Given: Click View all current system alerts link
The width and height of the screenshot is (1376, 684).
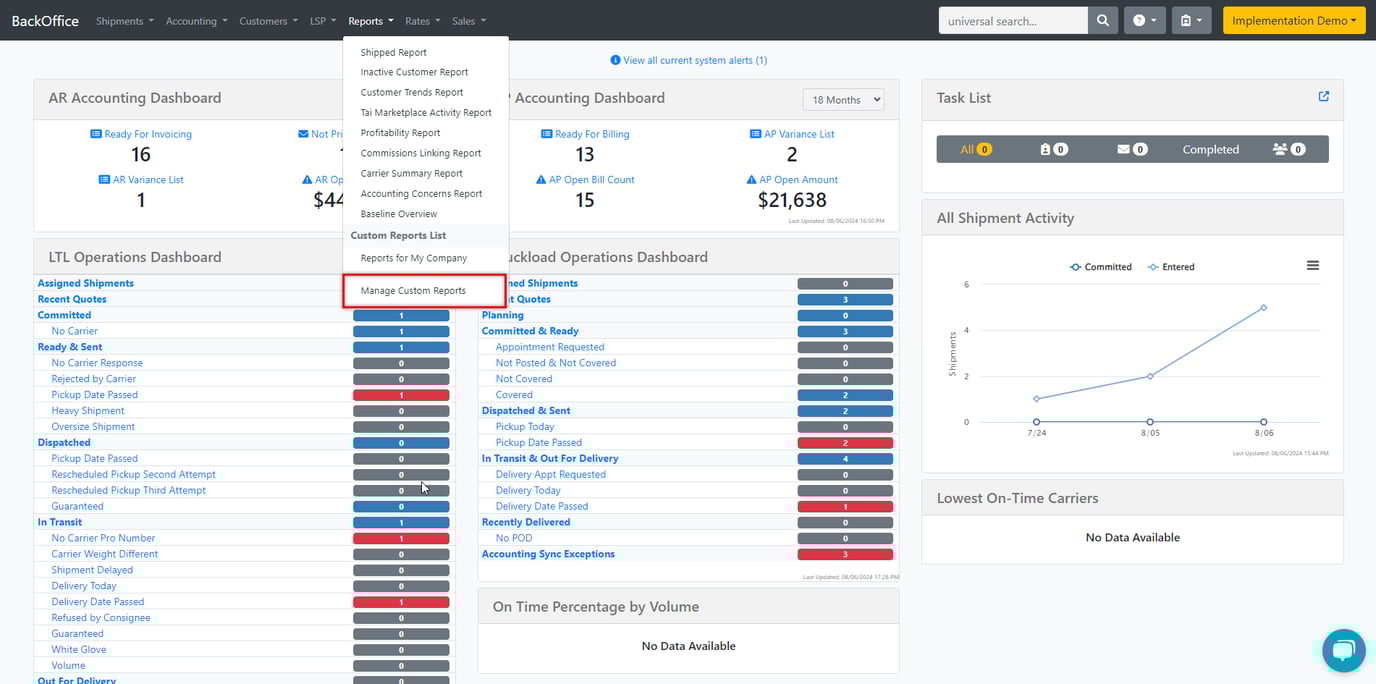Looking at the screenshot, I should [x=688, y=60].
